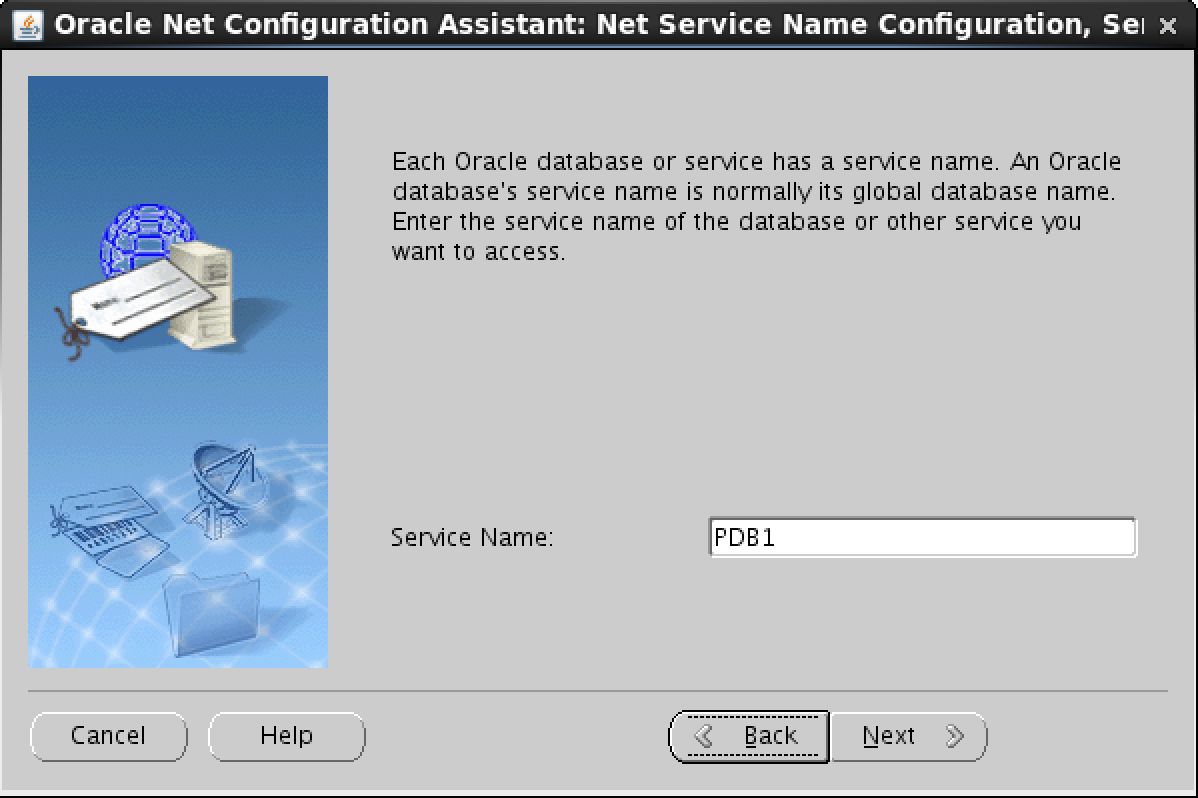This screenshot has height=798, width=1198.
Task: Click the translucent folder icon
Action: tap(212, 610)
